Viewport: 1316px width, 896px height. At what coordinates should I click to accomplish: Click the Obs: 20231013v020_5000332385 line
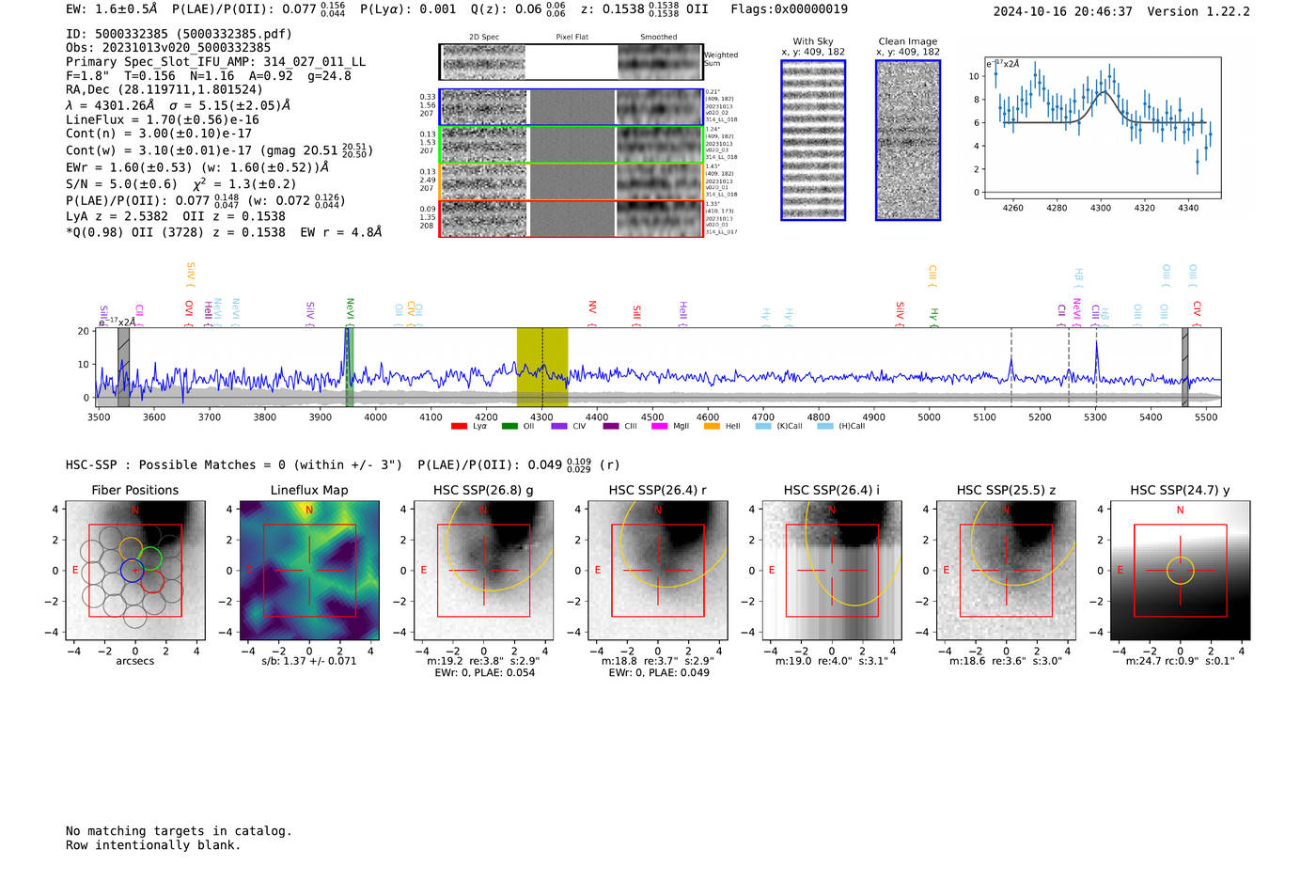pos(168,48)
